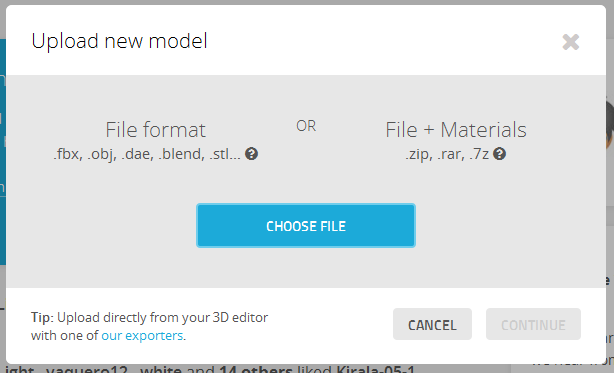Click the 'Upload new model' title text
This screenshot has width=614, height=373.
coord(119,41)
